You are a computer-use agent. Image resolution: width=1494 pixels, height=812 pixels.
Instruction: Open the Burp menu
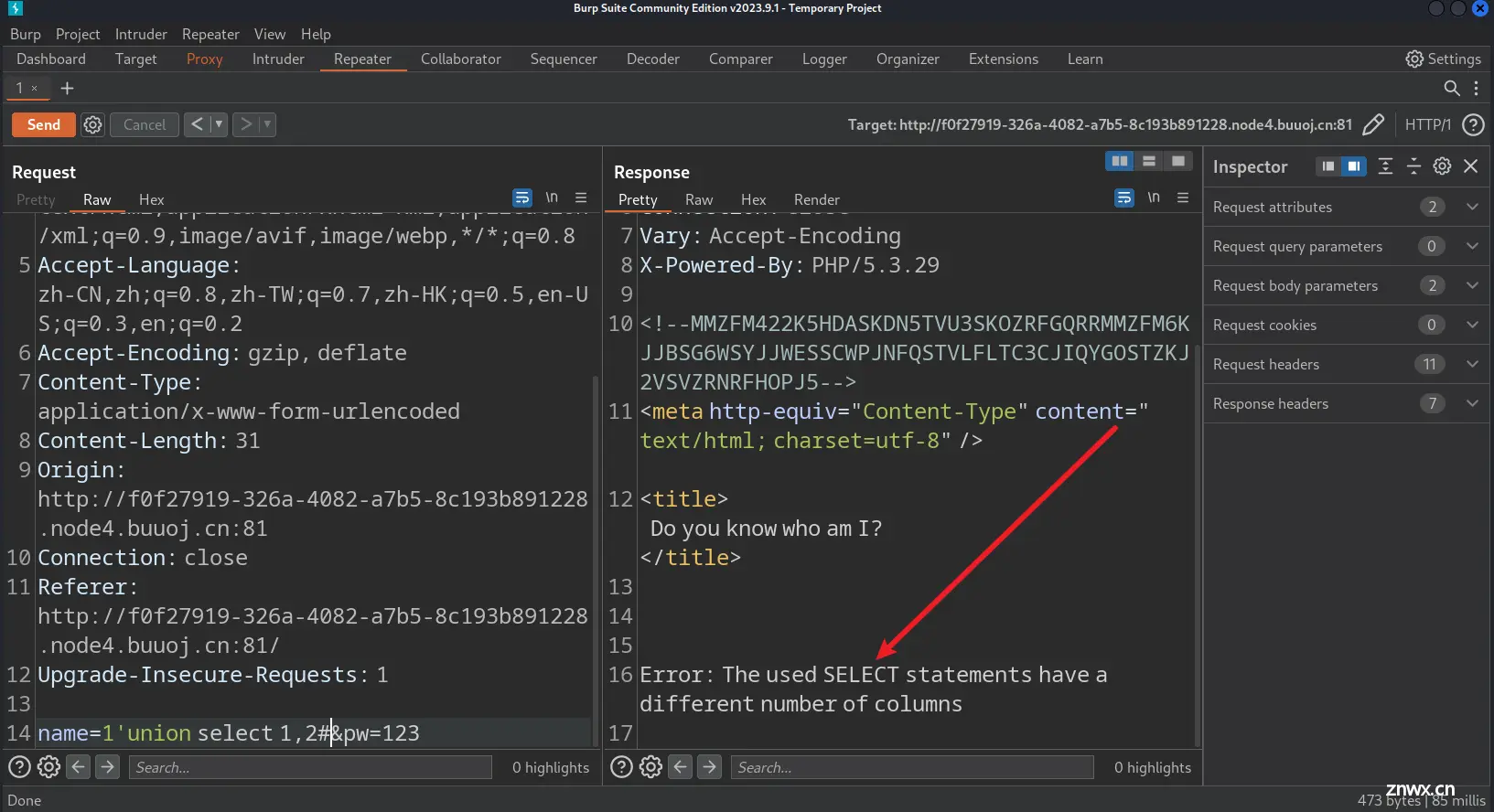[26, 34]
